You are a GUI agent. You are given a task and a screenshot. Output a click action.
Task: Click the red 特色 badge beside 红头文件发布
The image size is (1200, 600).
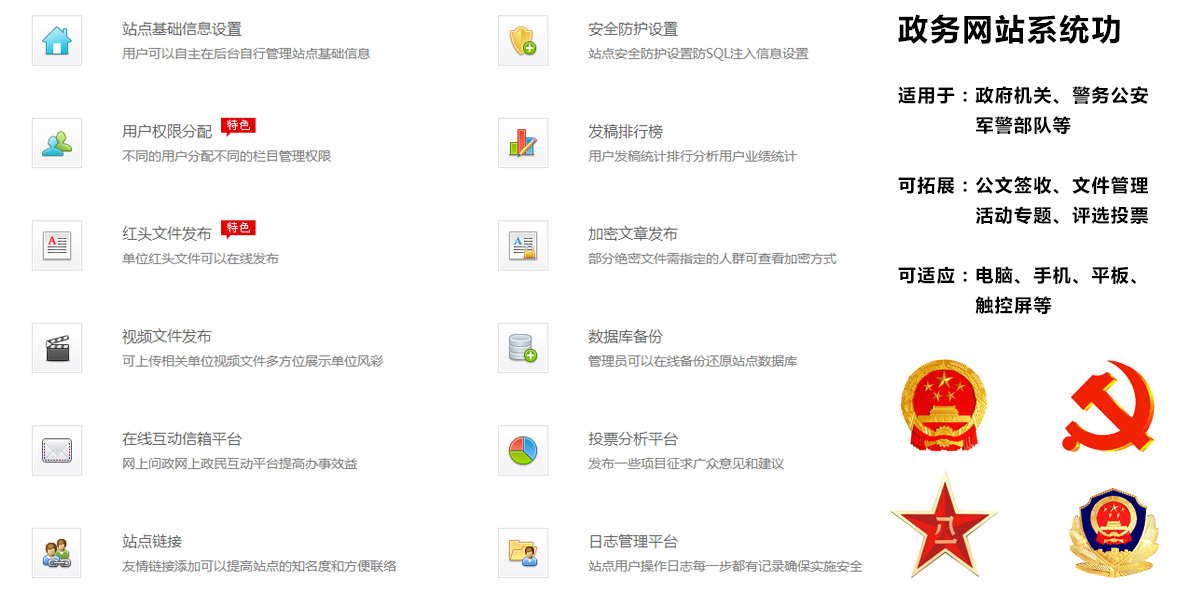[238, 229]
